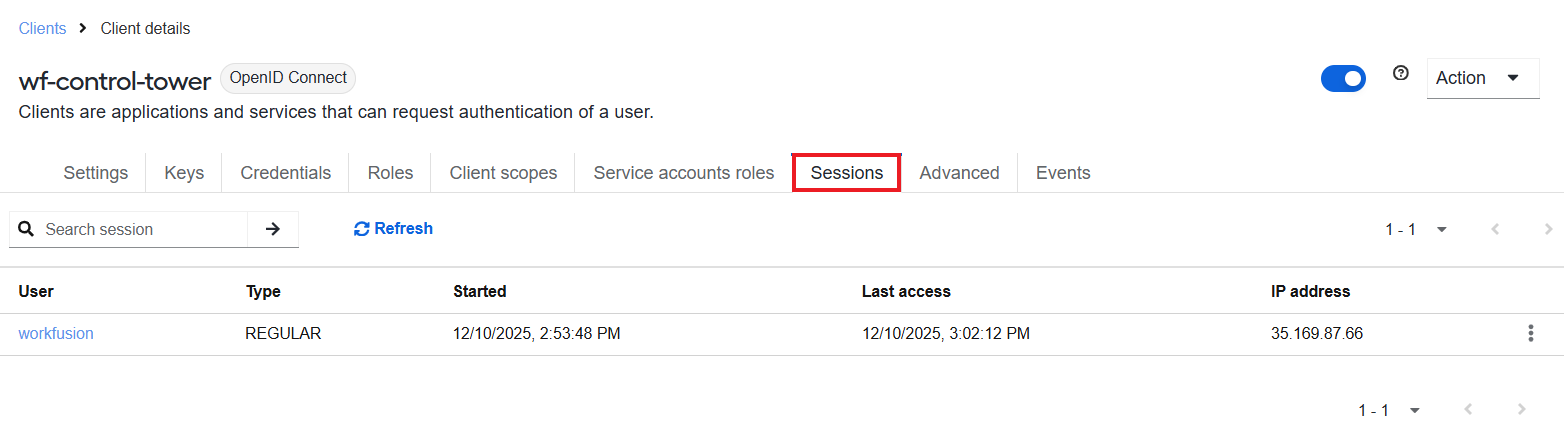The width and height of the screenshot is (1564, 423).
Task: Click the refresh circular arrows icon
Action: (x=362, y=229)
